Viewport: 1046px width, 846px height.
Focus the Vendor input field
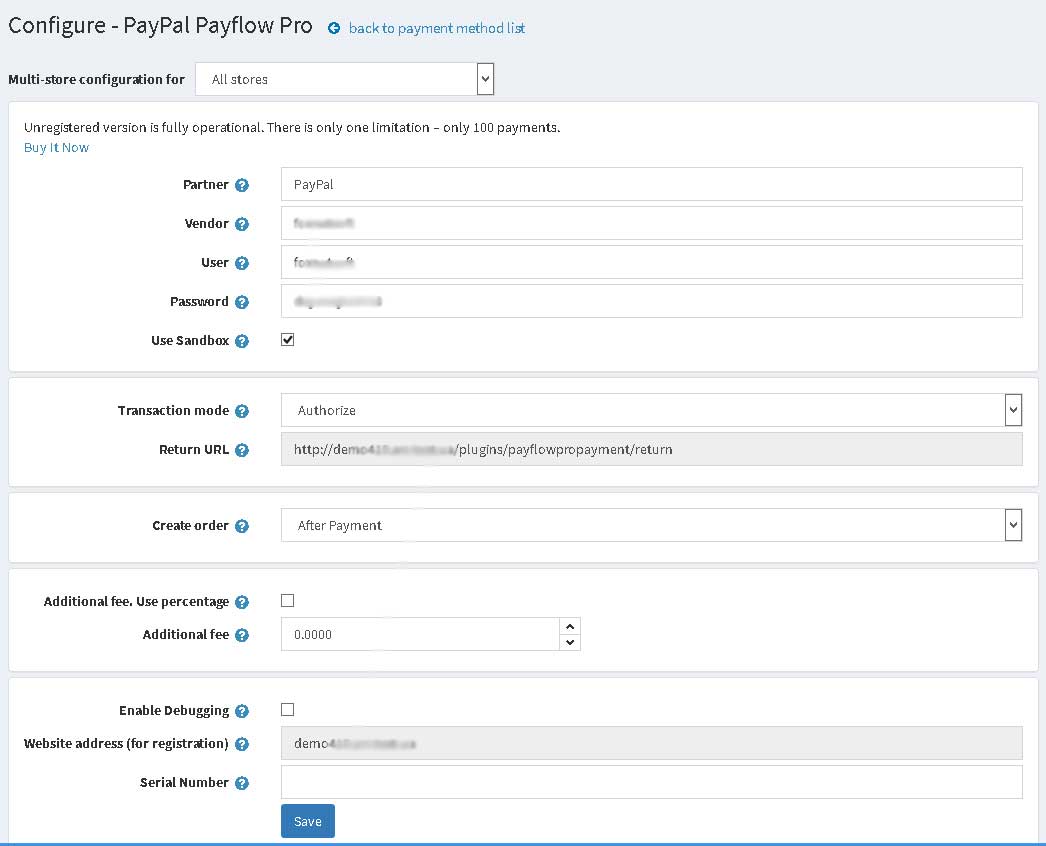[x=651, y=223]
